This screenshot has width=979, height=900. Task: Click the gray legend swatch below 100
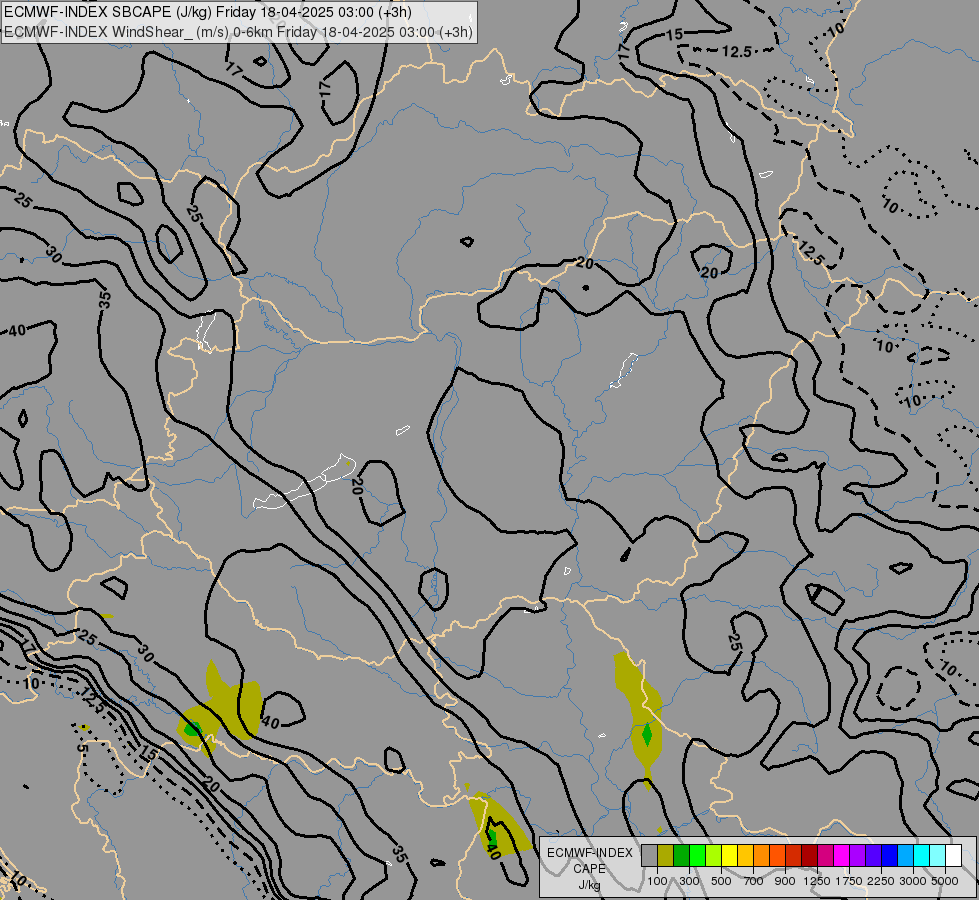pos(649,856)
